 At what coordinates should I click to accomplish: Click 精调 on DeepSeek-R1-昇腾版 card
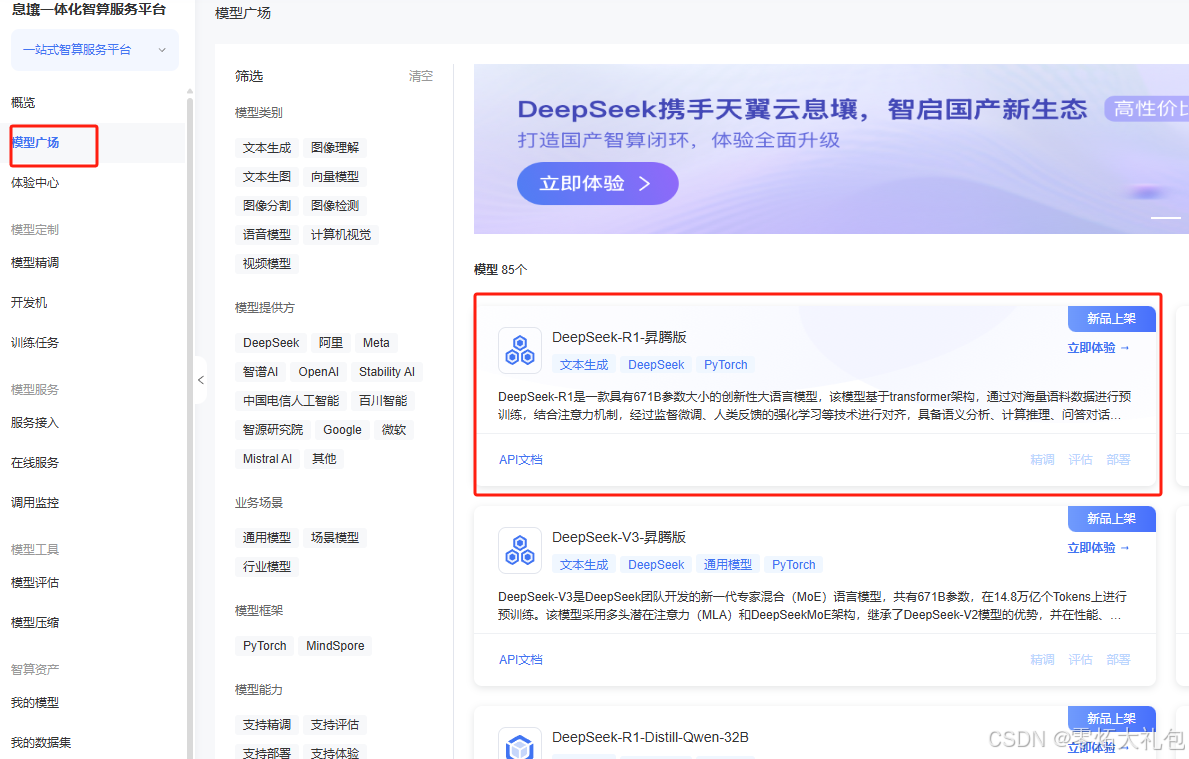coord(1042,459)
